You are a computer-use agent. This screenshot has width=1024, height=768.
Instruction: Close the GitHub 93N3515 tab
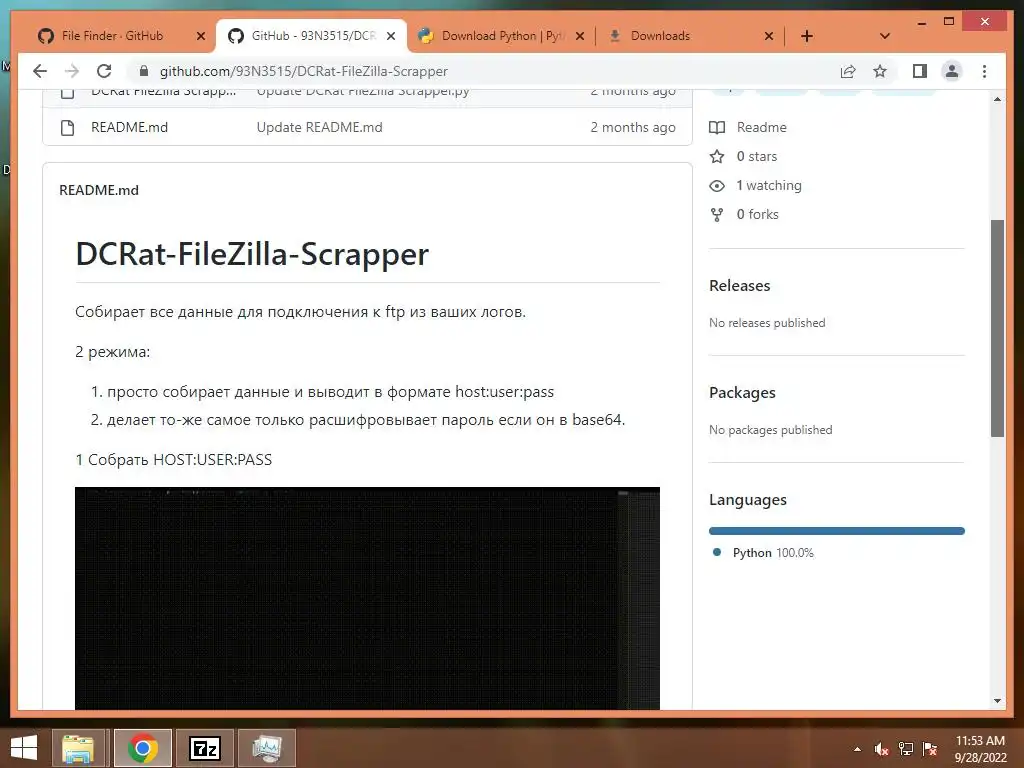[x=391, y=36]
